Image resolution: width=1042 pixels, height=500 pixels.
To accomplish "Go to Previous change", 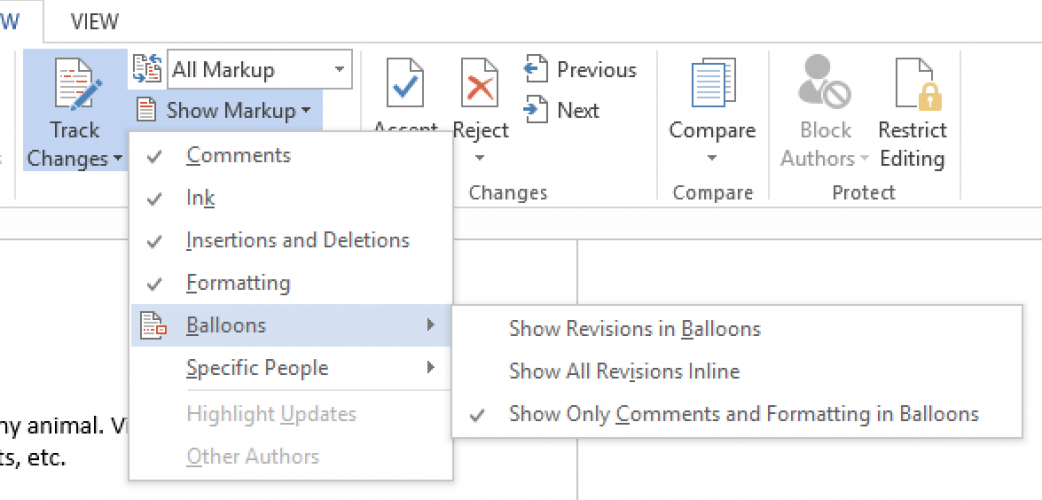I will pyautogui.click(x=581, y=70).
